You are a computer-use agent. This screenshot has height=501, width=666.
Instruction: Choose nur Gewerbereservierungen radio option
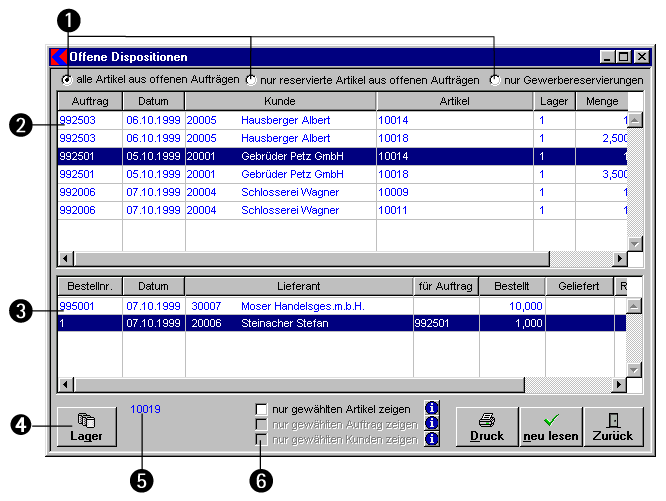pyautogui.click(x=495, y=80)
